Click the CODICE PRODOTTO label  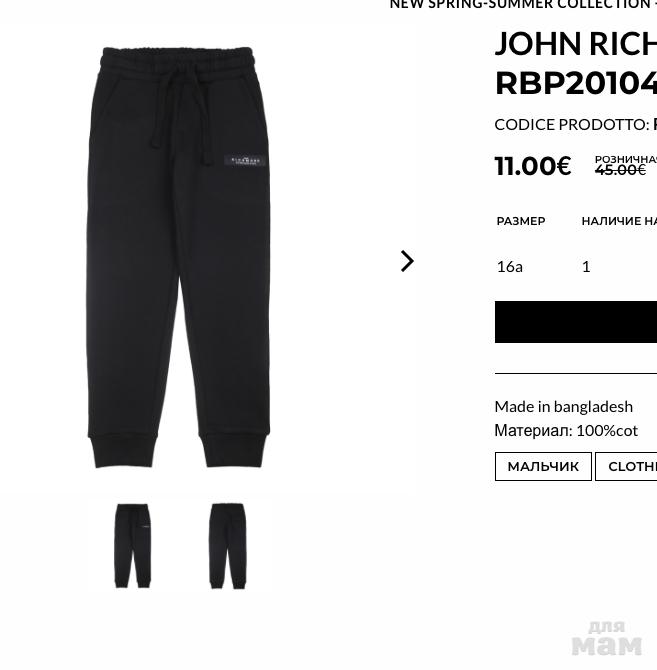point(571,125)
